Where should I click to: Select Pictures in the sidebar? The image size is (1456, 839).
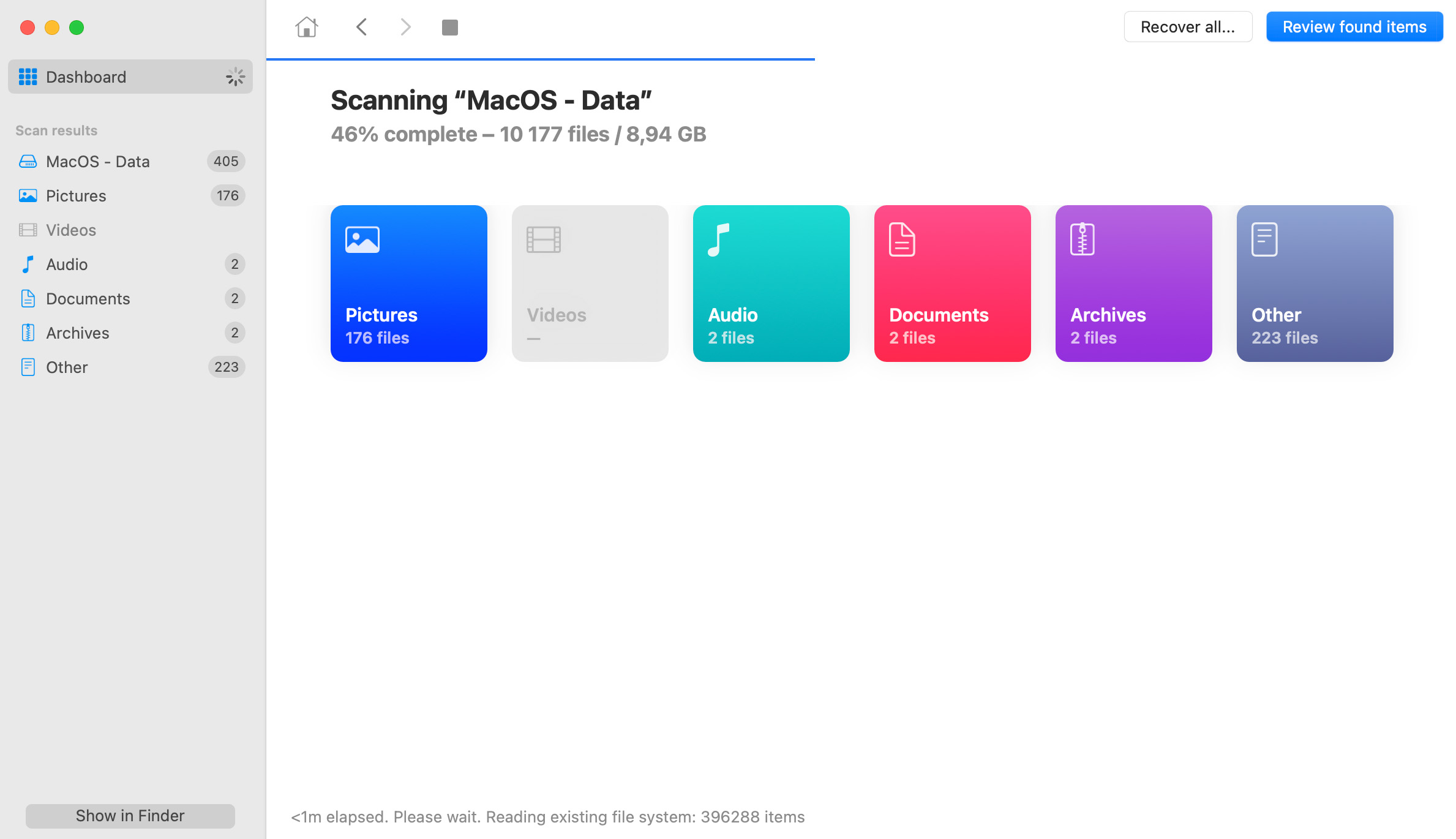pyautogui.click(x=75, y=195)
